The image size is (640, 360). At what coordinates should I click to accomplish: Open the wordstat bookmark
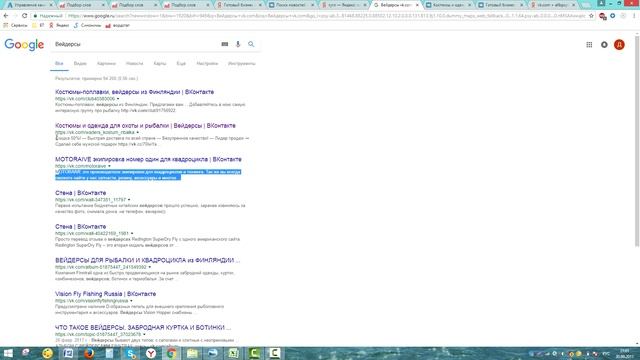(x=118, y=25)
